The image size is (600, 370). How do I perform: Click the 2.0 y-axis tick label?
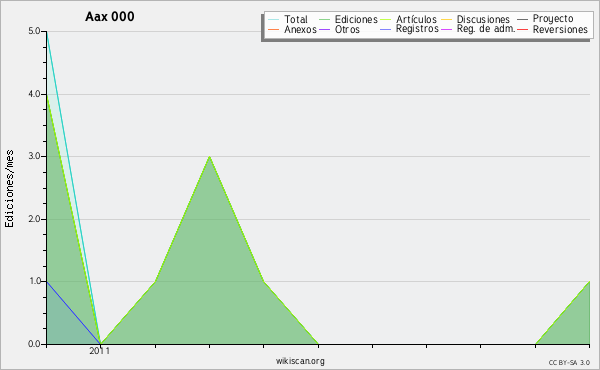(x=34, y=219)
